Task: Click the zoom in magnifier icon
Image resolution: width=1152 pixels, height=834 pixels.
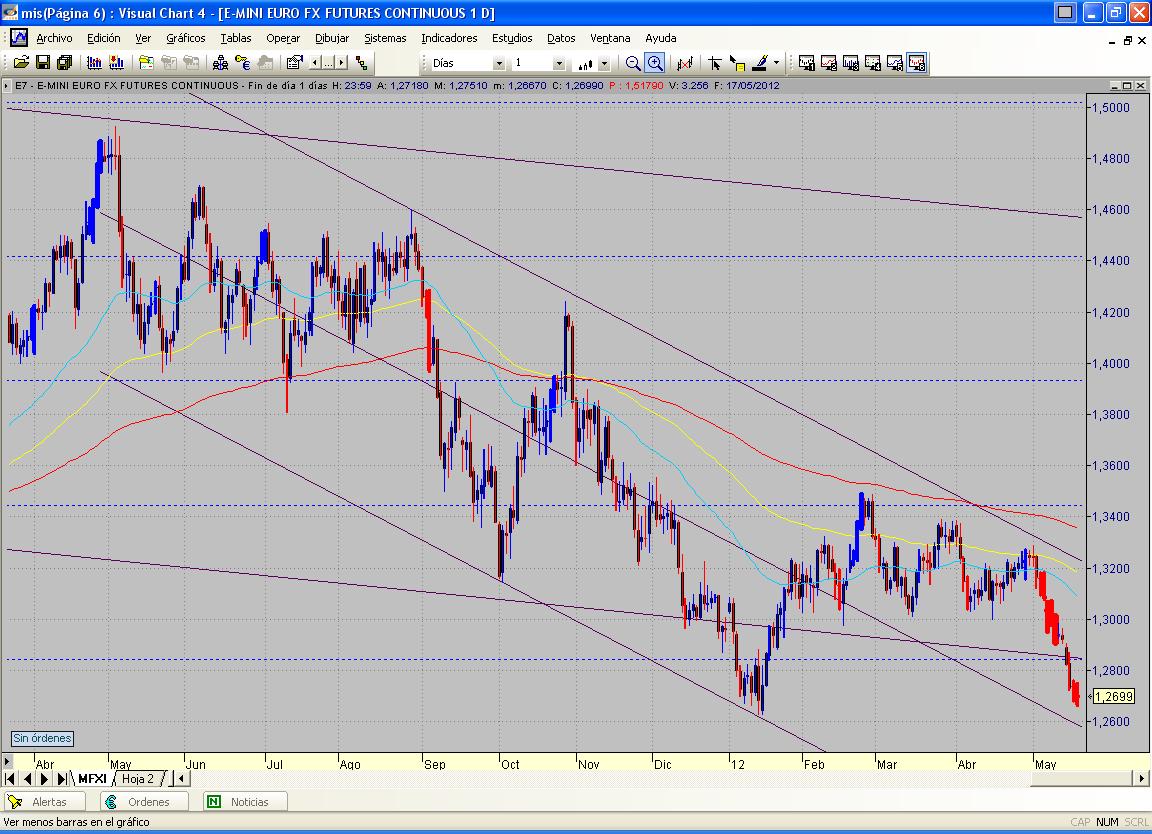Action: (655, 63)
